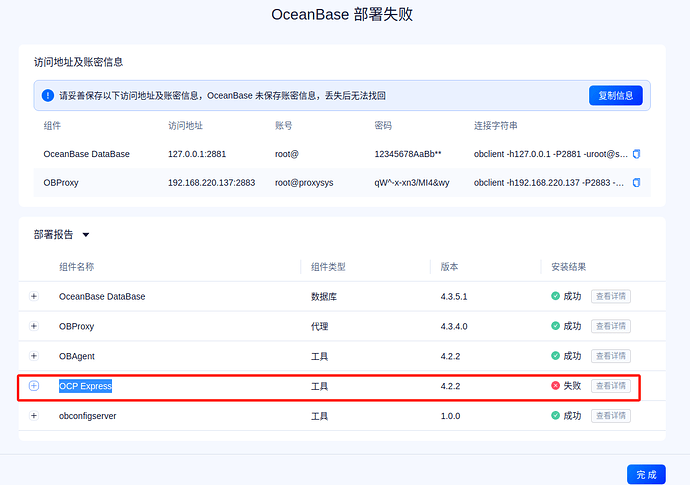Click version 1.0.0 cell

pyautogui.click(x=450, y=416)
